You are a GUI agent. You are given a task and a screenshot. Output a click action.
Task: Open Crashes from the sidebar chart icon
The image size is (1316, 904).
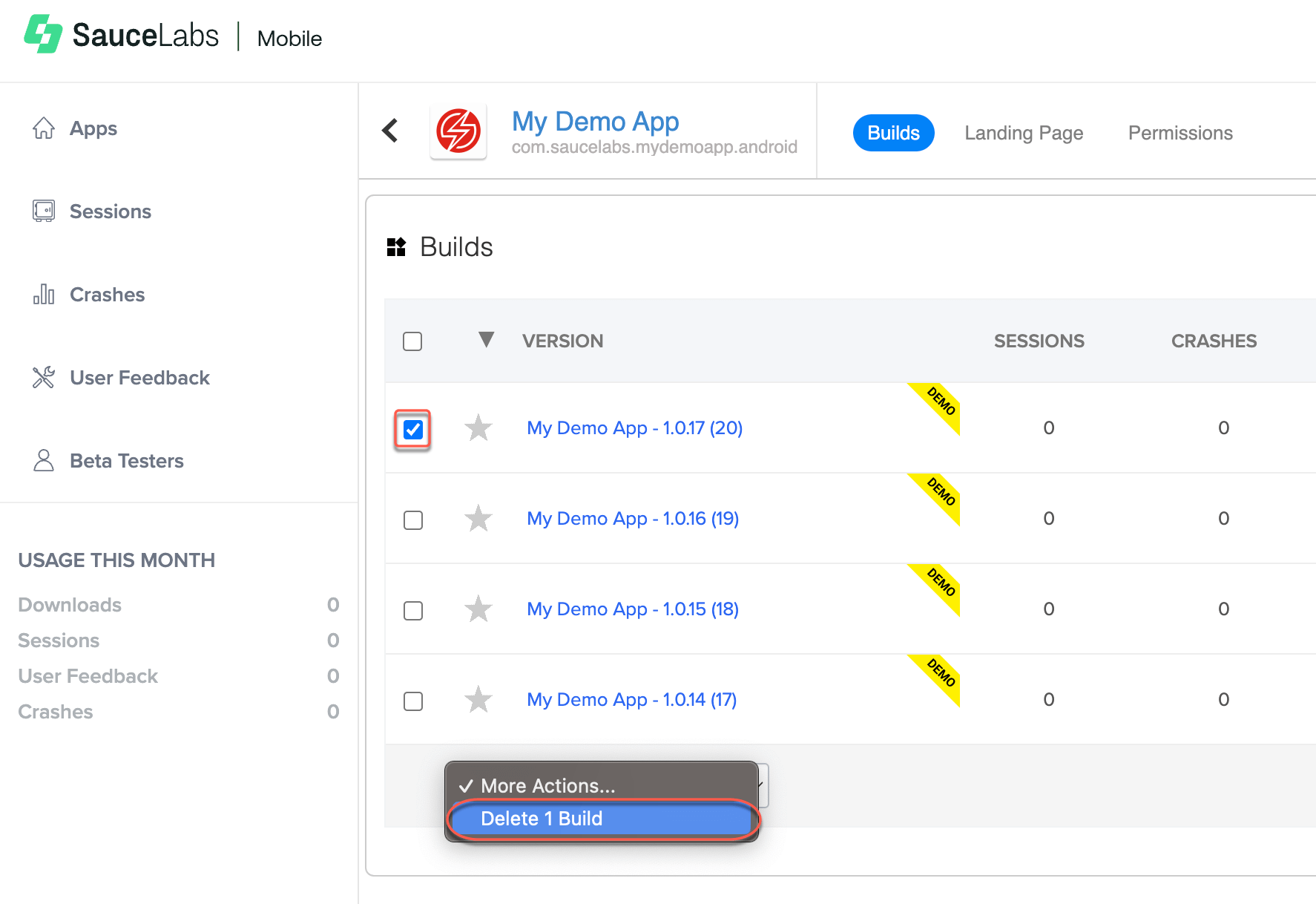44,295
